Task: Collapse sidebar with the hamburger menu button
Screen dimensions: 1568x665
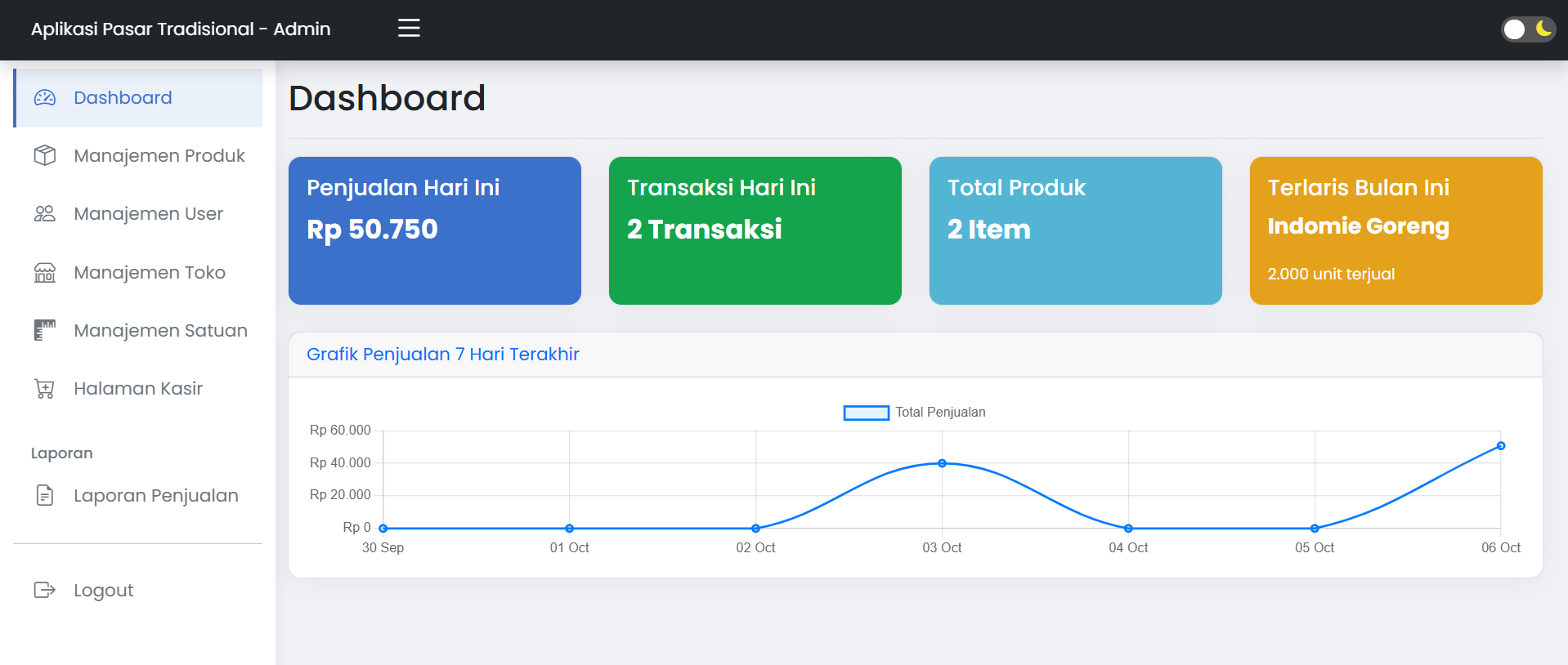Action: [409, 29]
